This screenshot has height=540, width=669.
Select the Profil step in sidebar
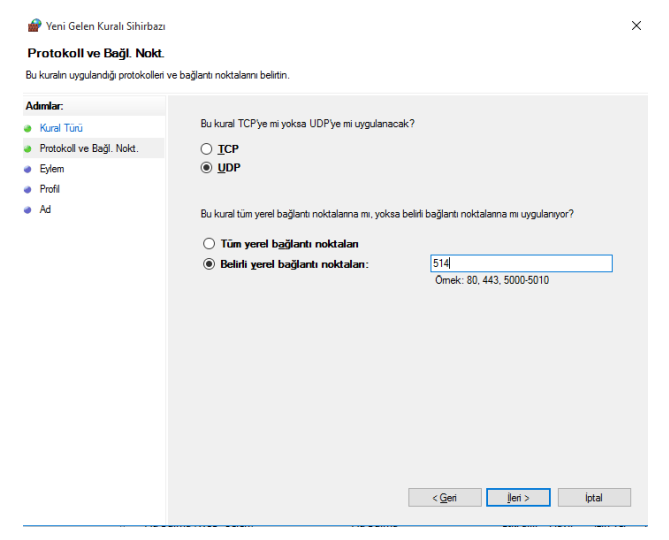49,189
